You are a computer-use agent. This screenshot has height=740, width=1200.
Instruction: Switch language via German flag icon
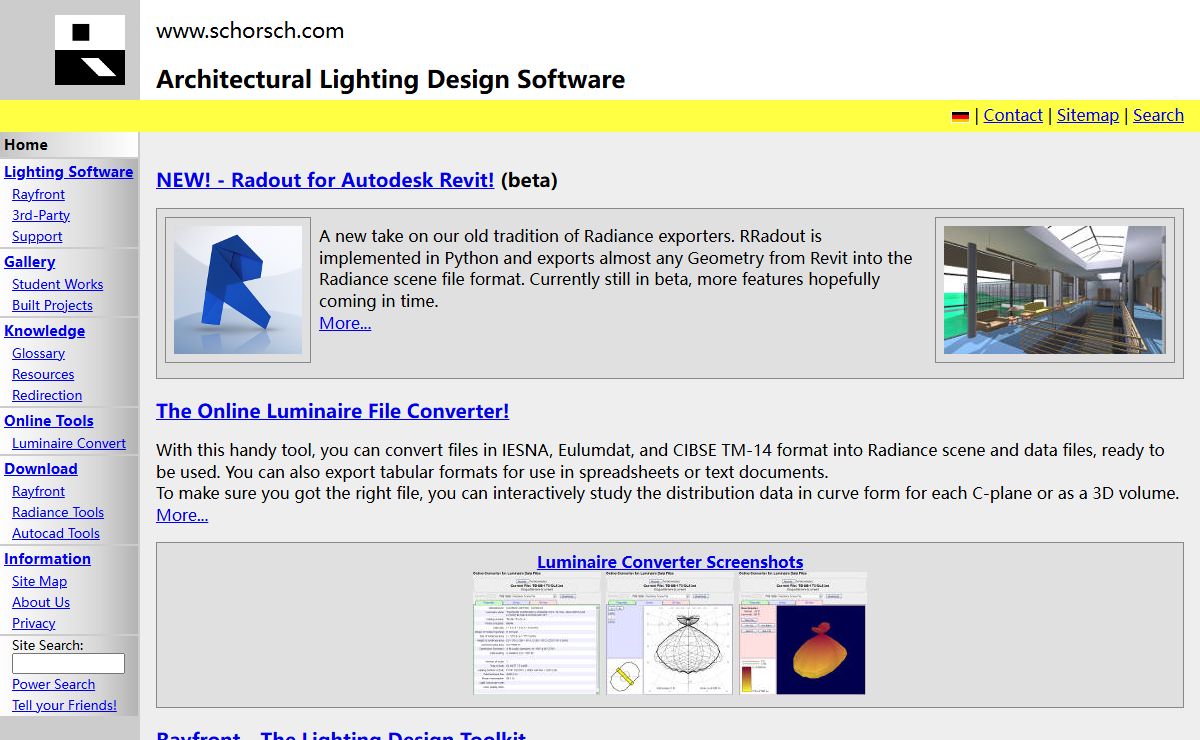click(960, 116)
